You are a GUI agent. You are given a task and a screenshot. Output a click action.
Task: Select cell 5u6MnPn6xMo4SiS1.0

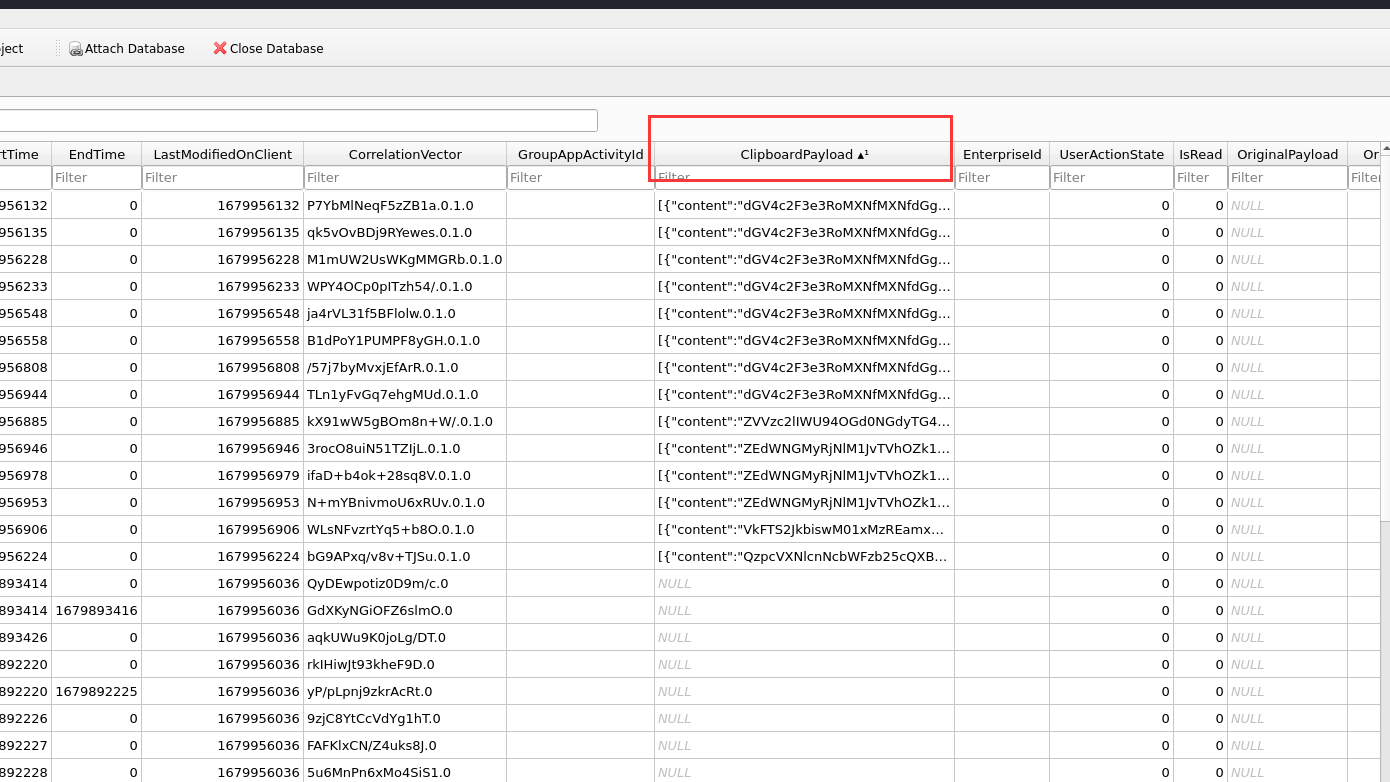coord(405,771)
